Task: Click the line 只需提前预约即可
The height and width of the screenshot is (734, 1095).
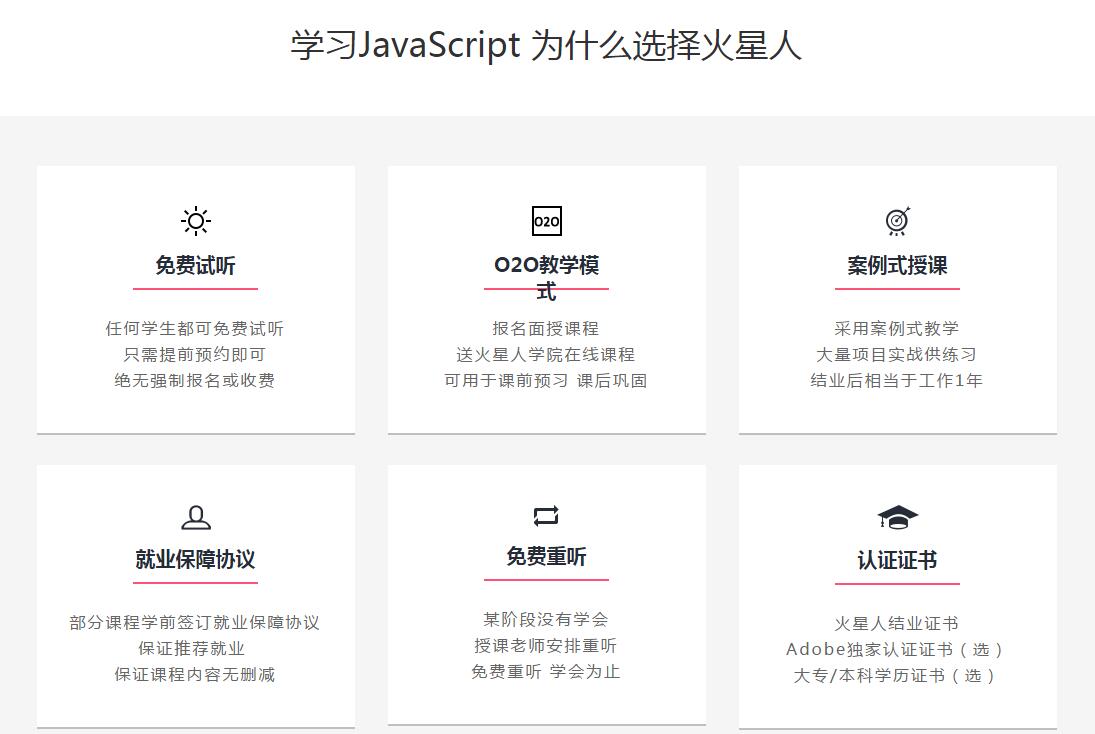Action: click(x=195, y=354)
